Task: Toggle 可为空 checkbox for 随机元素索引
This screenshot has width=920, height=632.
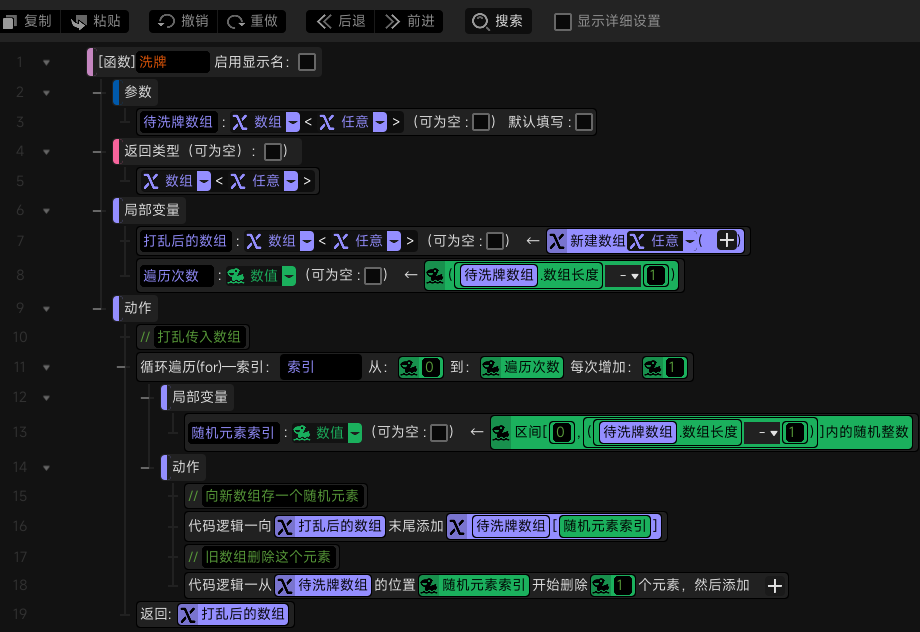Action: 439,432
